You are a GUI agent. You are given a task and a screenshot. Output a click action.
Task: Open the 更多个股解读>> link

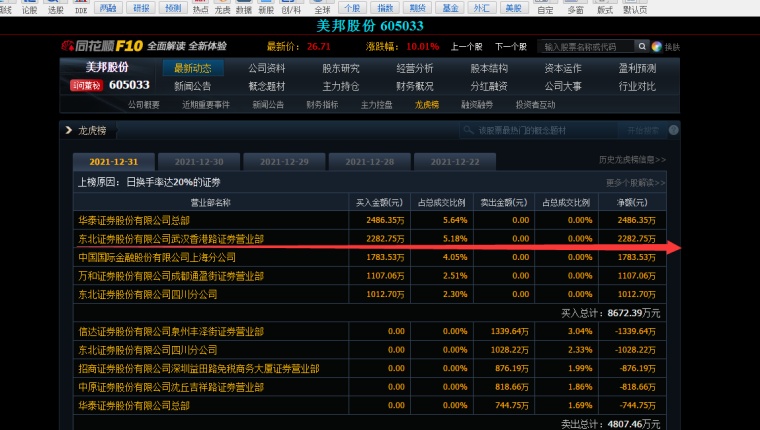(636, 182)
